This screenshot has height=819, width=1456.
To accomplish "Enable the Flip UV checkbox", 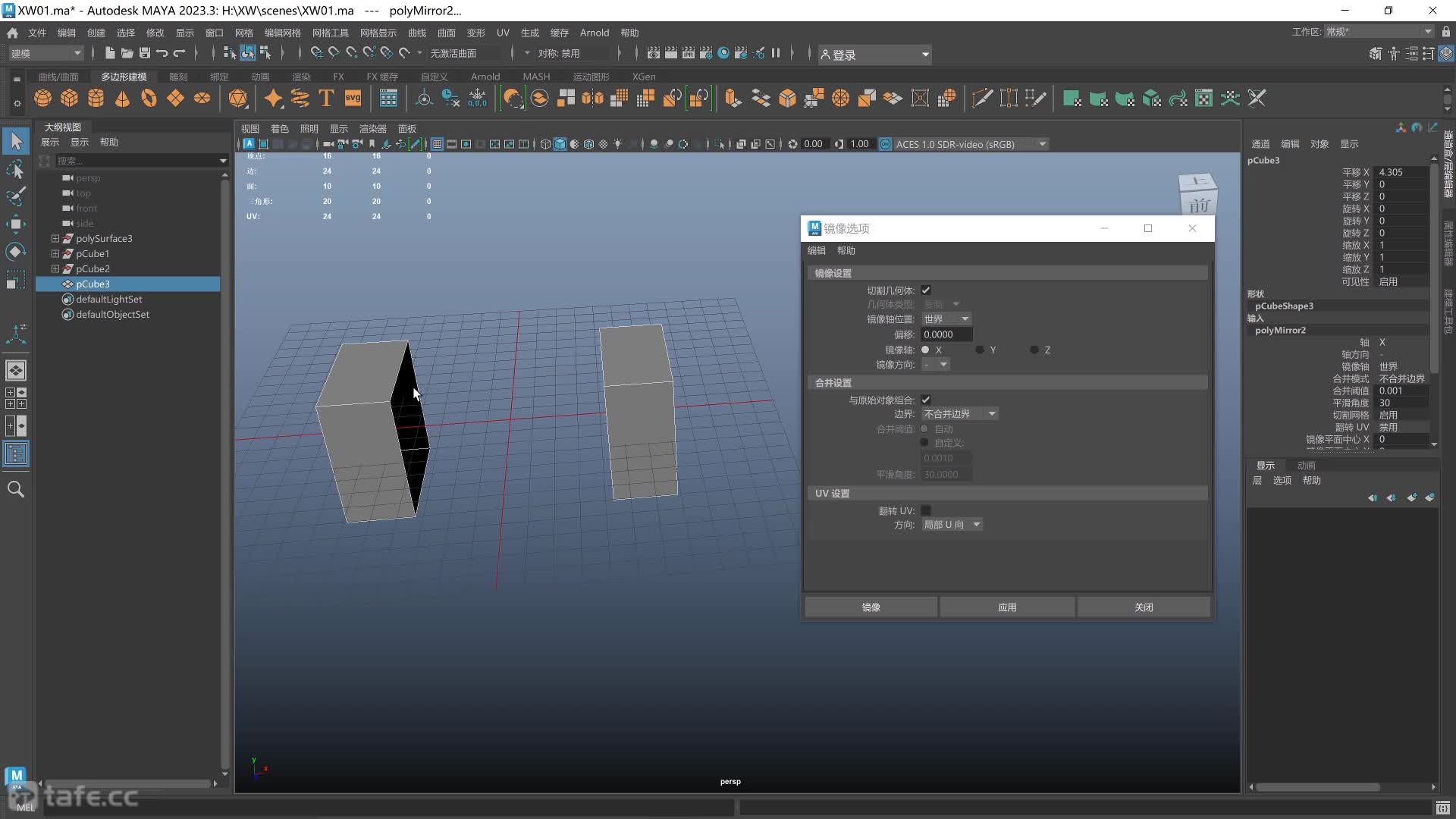I will pyautogui.click(x=926, y=510).
